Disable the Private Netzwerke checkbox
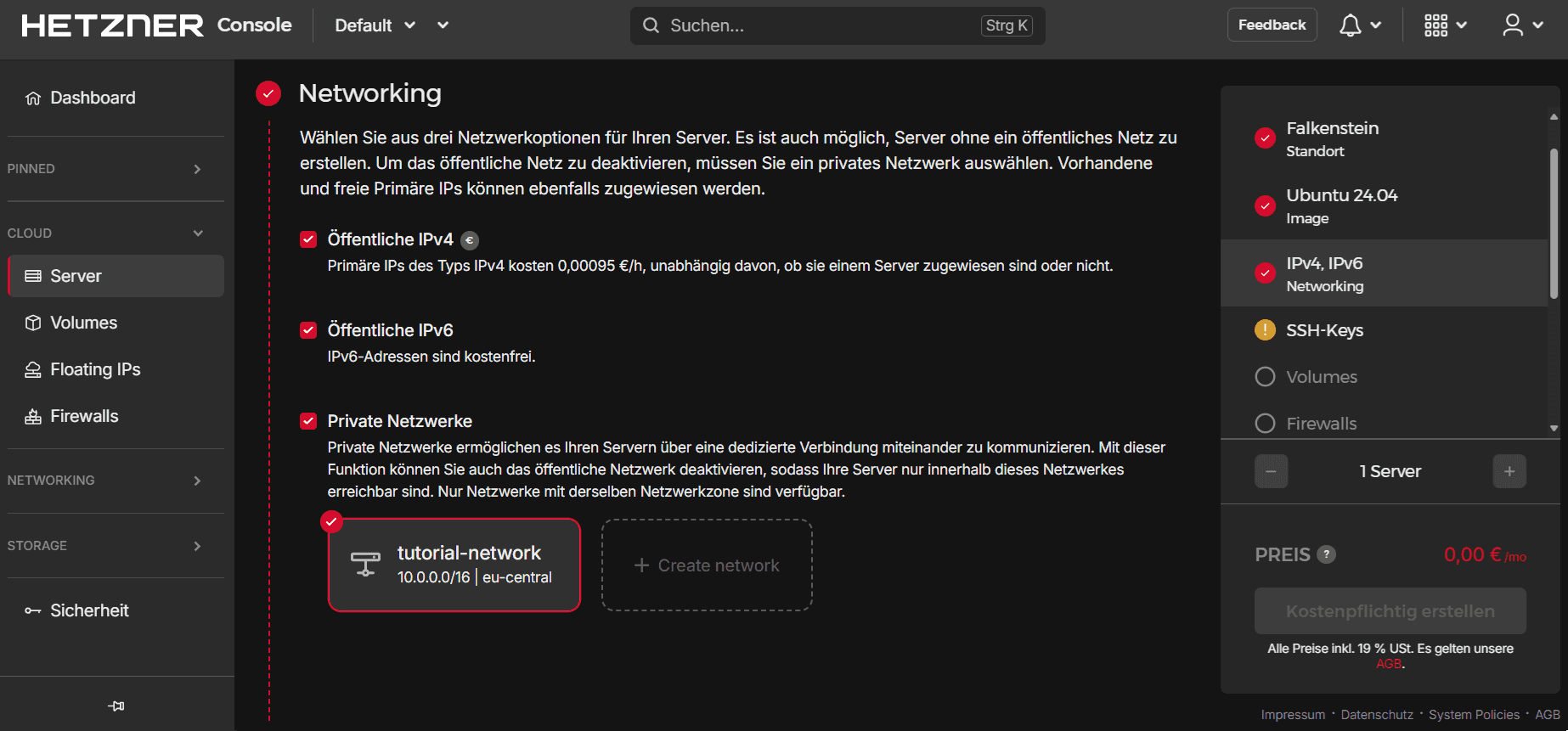Screen dimensions: 1568x731 pos(308,421)
